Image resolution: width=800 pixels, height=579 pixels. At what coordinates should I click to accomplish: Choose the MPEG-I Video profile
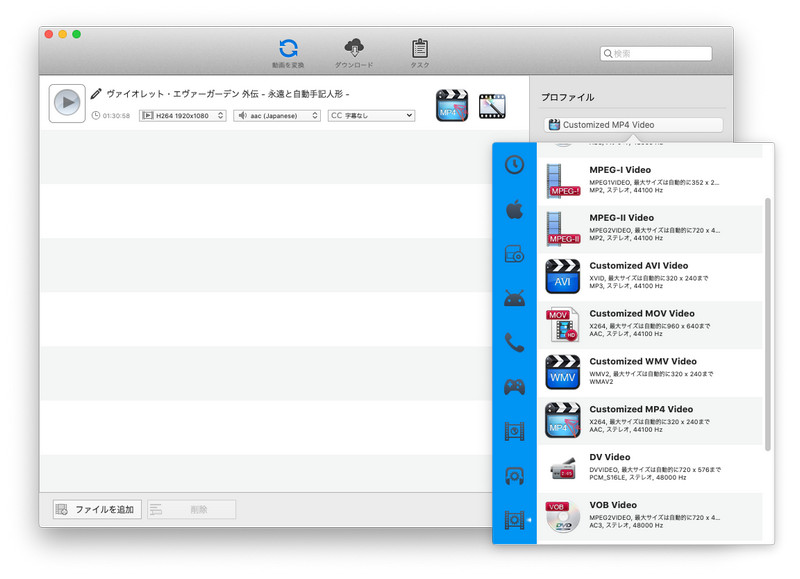coord(650,181)
